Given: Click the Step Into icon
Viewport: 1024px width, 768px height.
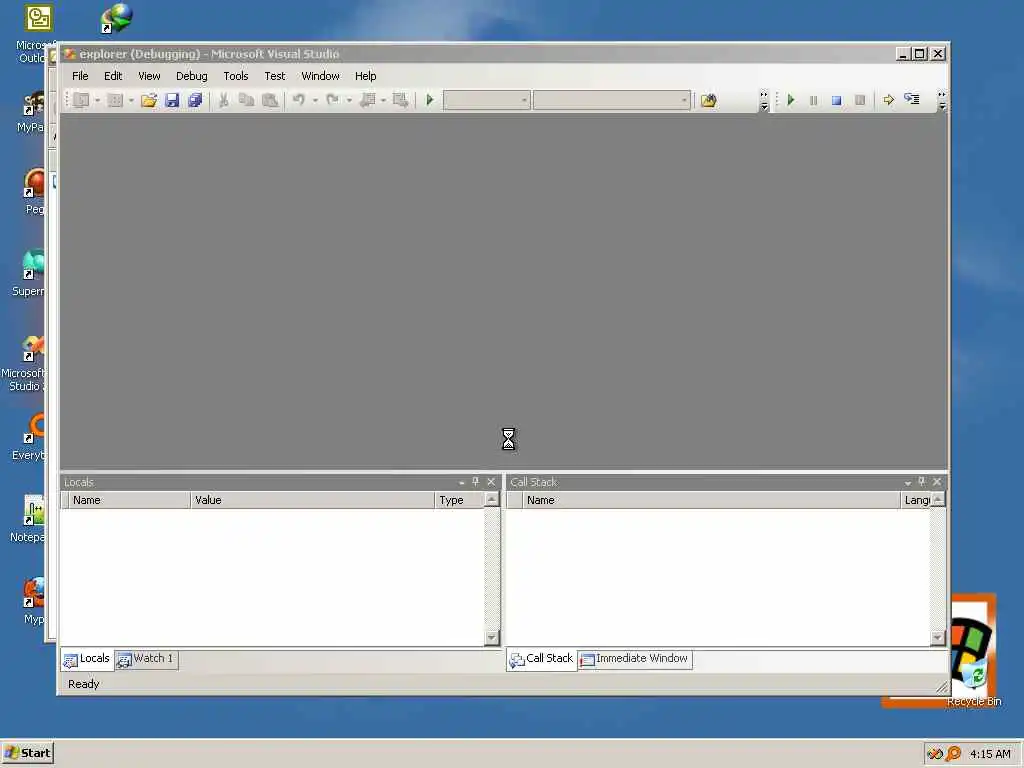Looking at the screenshot, I should [912, 100].
